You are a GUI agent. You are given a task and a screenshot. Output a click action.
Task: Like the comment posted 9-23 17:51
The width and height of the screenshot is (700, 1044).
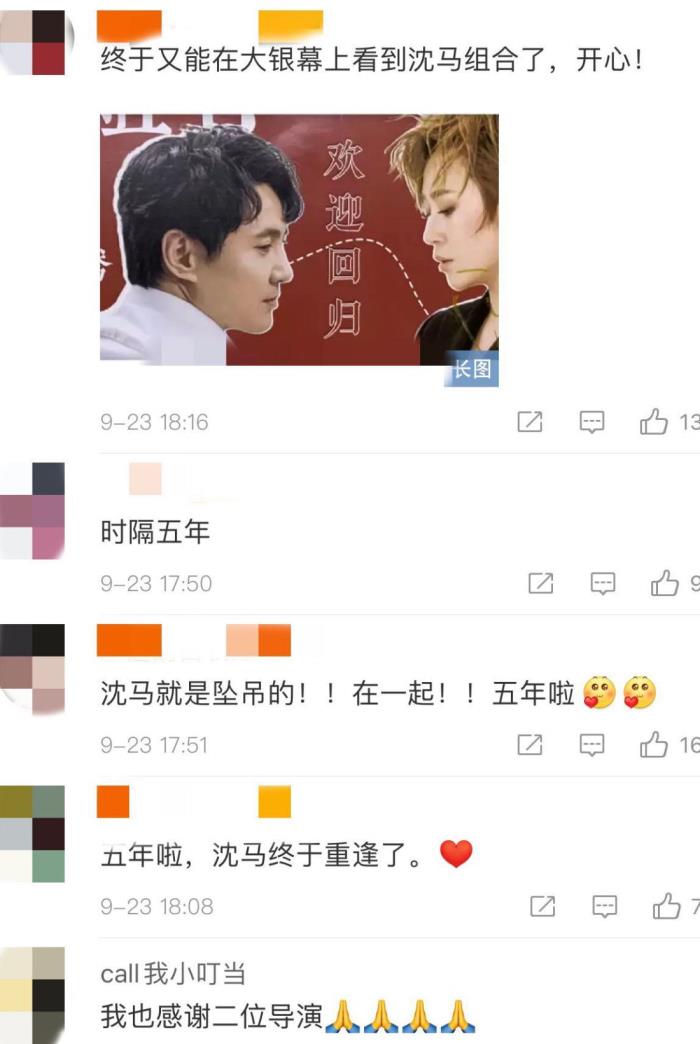pos(653,744)
